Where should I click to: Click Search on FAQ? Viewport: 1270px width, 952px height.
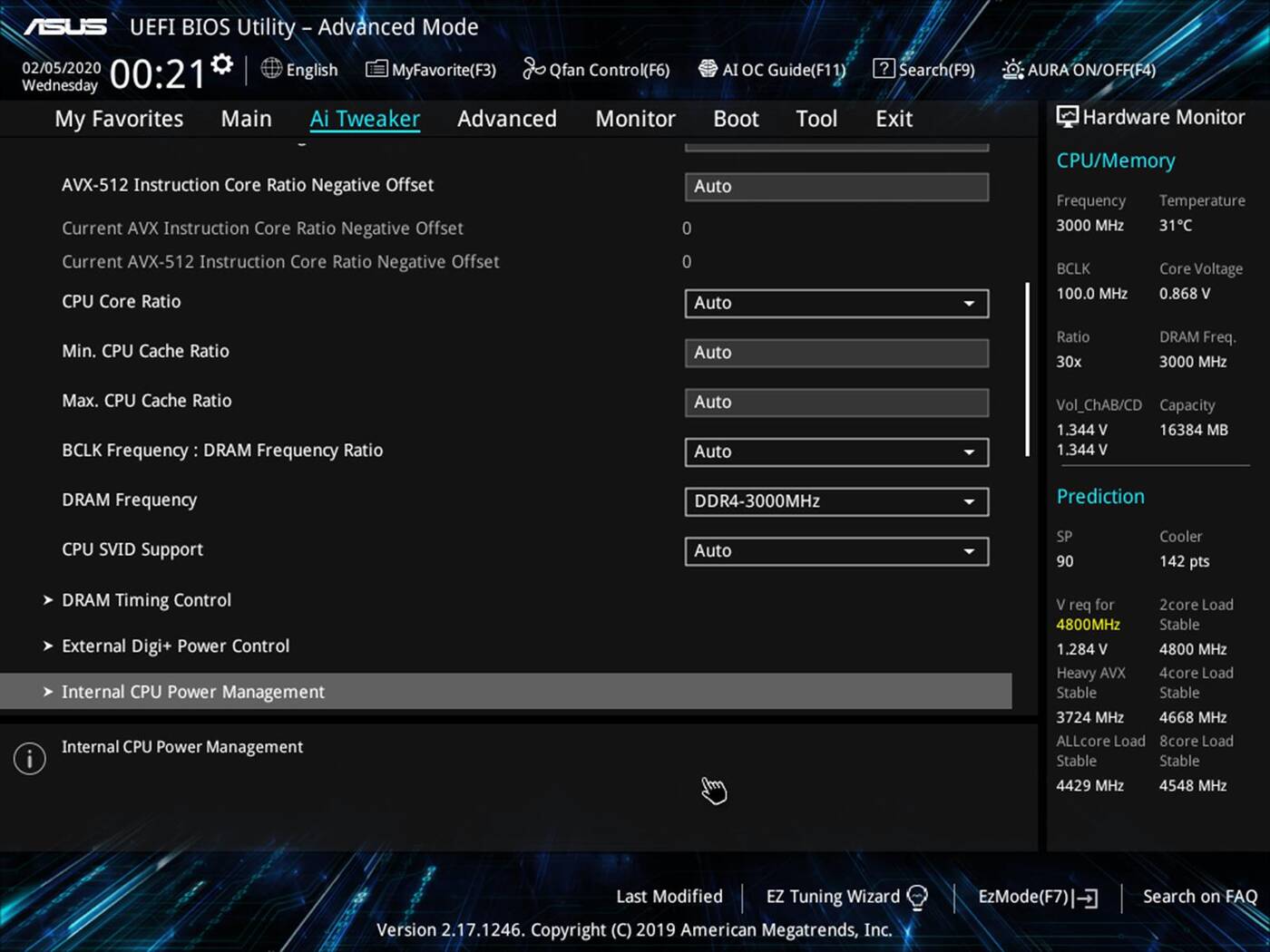click(1199, 896)
